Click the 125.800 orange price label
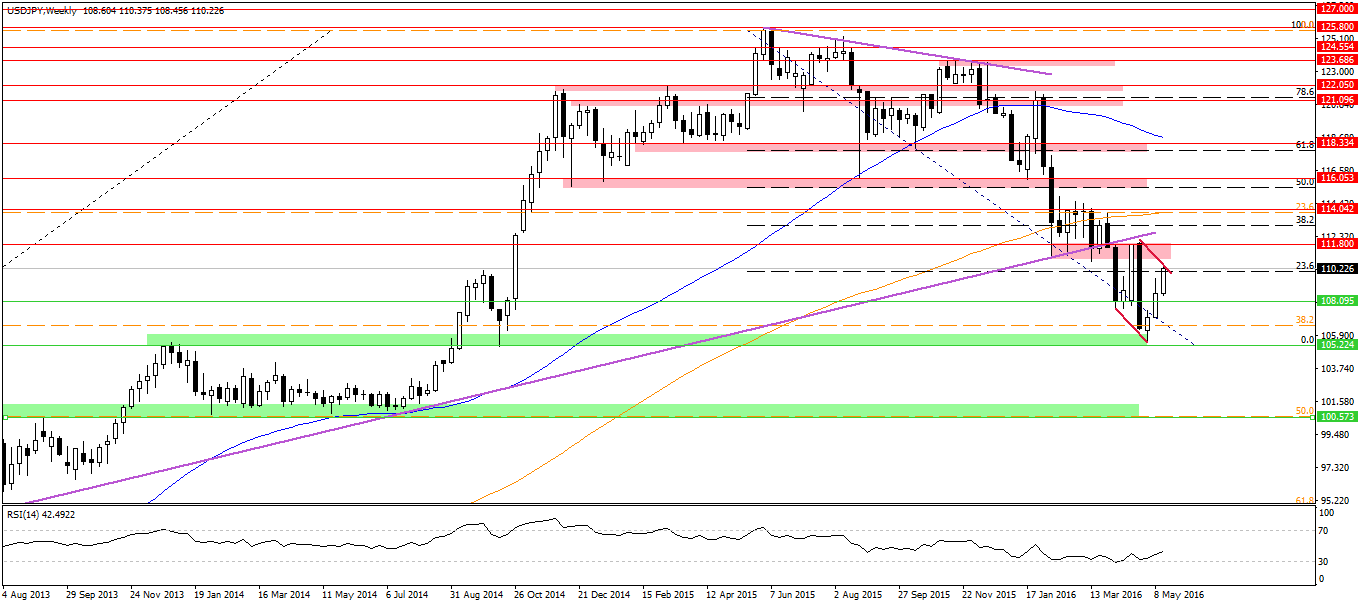 click(1337, 26)
